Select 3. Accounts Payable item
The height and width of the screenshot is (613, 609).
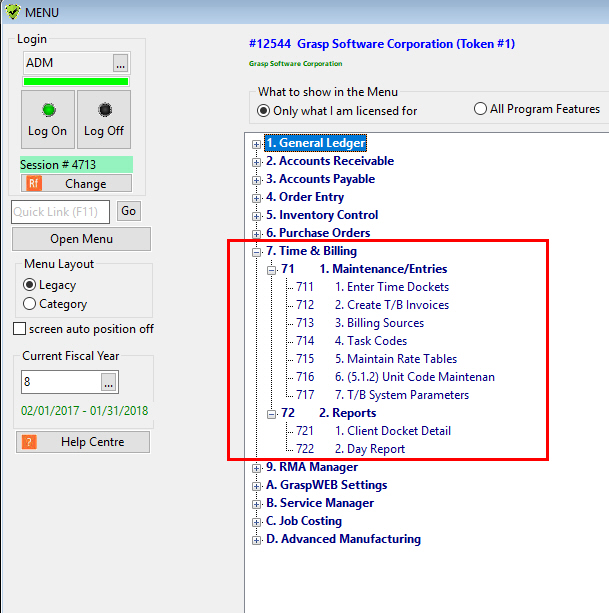pyautogui.click(x=321, y=179)
